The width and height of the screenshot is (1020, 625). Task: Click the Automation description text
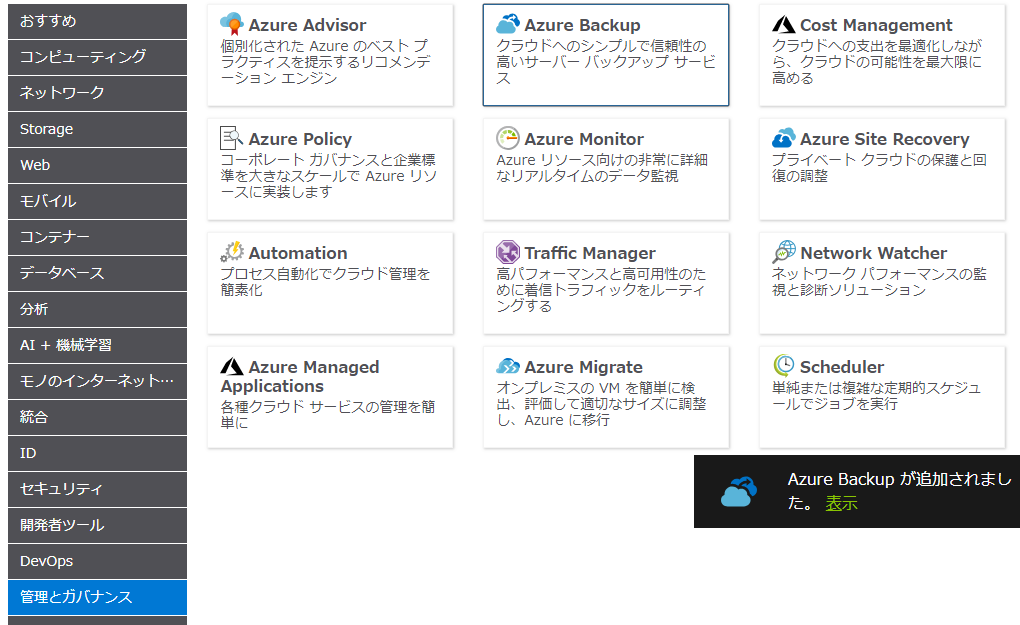pyautogui.click(x=325, y=282)
